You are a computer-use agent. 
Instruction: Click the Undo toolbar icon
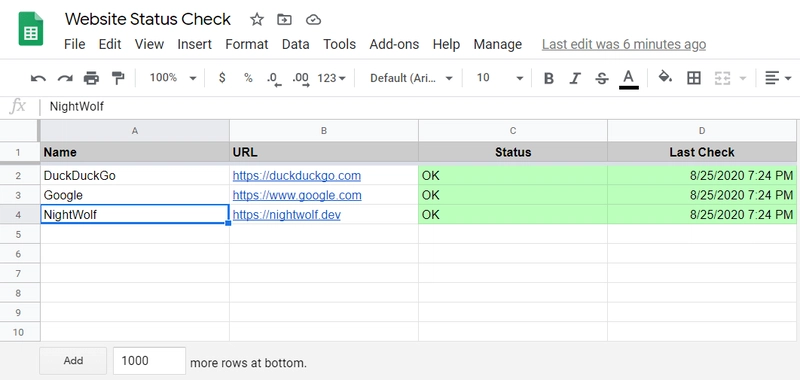[38, 78]
